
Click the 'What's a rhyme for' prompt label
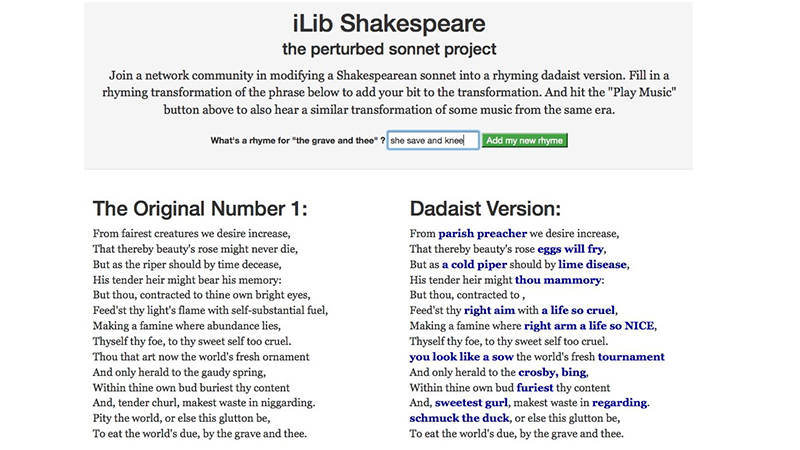coord(297,140)
